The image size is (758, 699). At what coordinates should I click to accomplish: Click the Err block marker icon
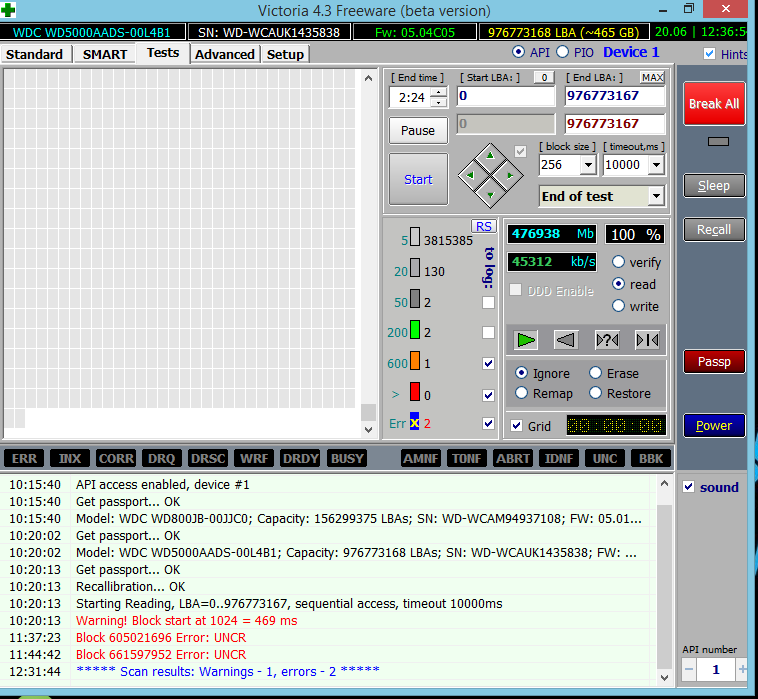(414, 424)
